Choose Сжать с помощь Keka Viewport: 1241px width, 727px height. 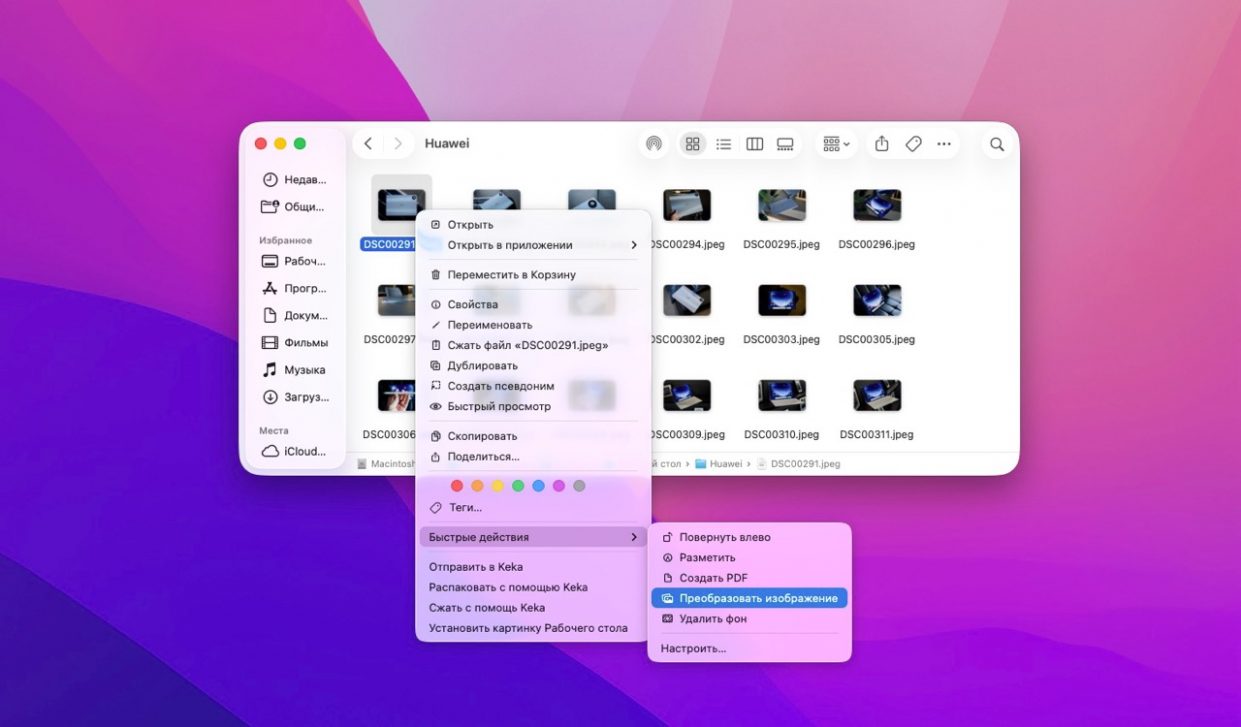click(533, 608)
